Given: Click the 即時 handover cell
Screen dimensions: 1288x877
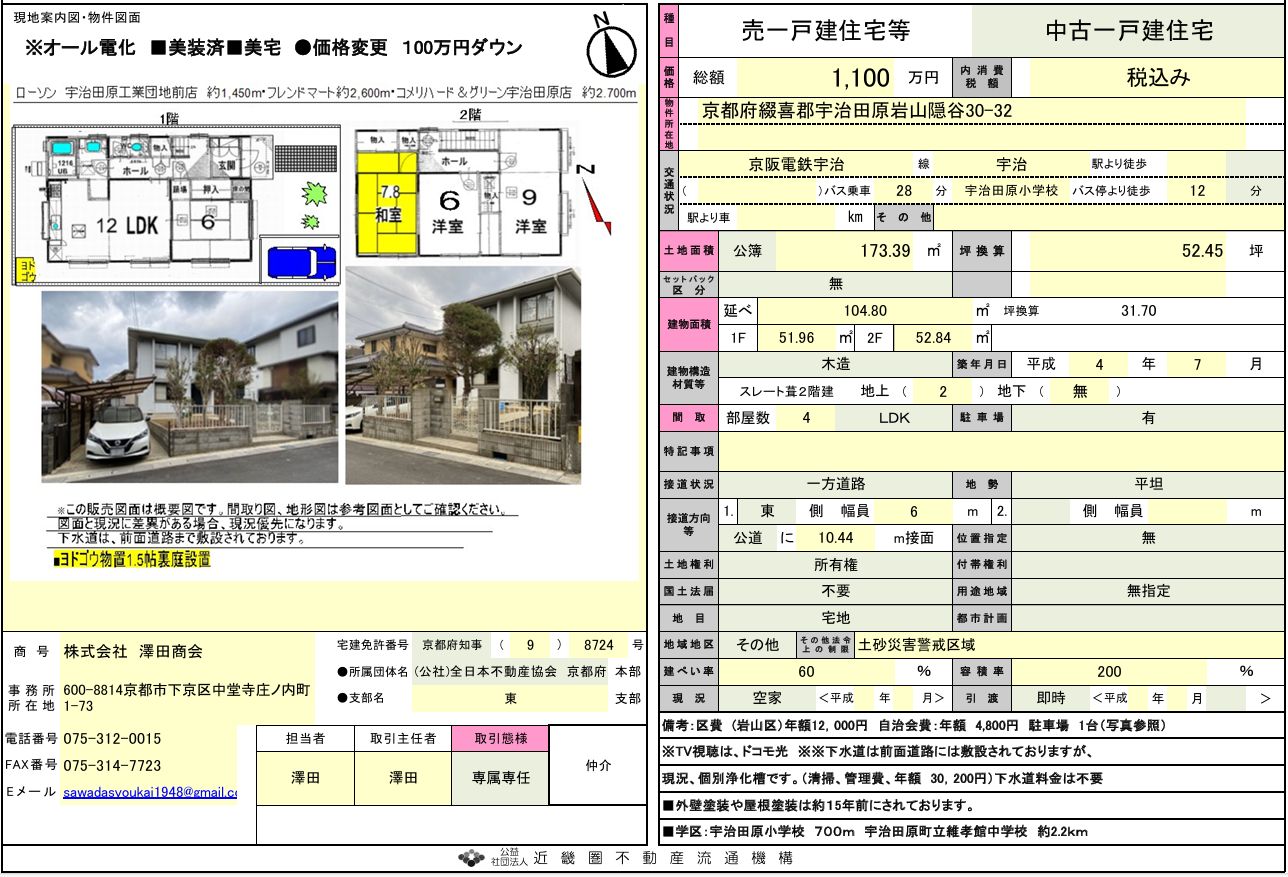Looking at the screenshot, I should point(1050,698).
